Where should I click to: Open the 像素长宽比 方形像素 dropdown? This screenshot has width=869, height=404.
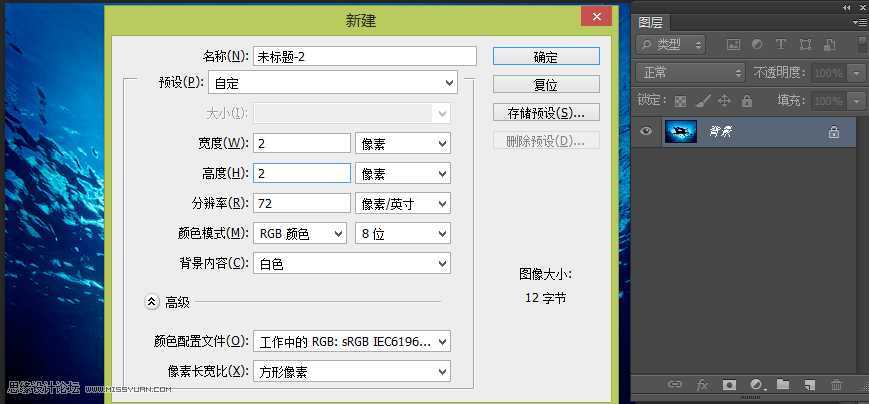tap(351, 371)
